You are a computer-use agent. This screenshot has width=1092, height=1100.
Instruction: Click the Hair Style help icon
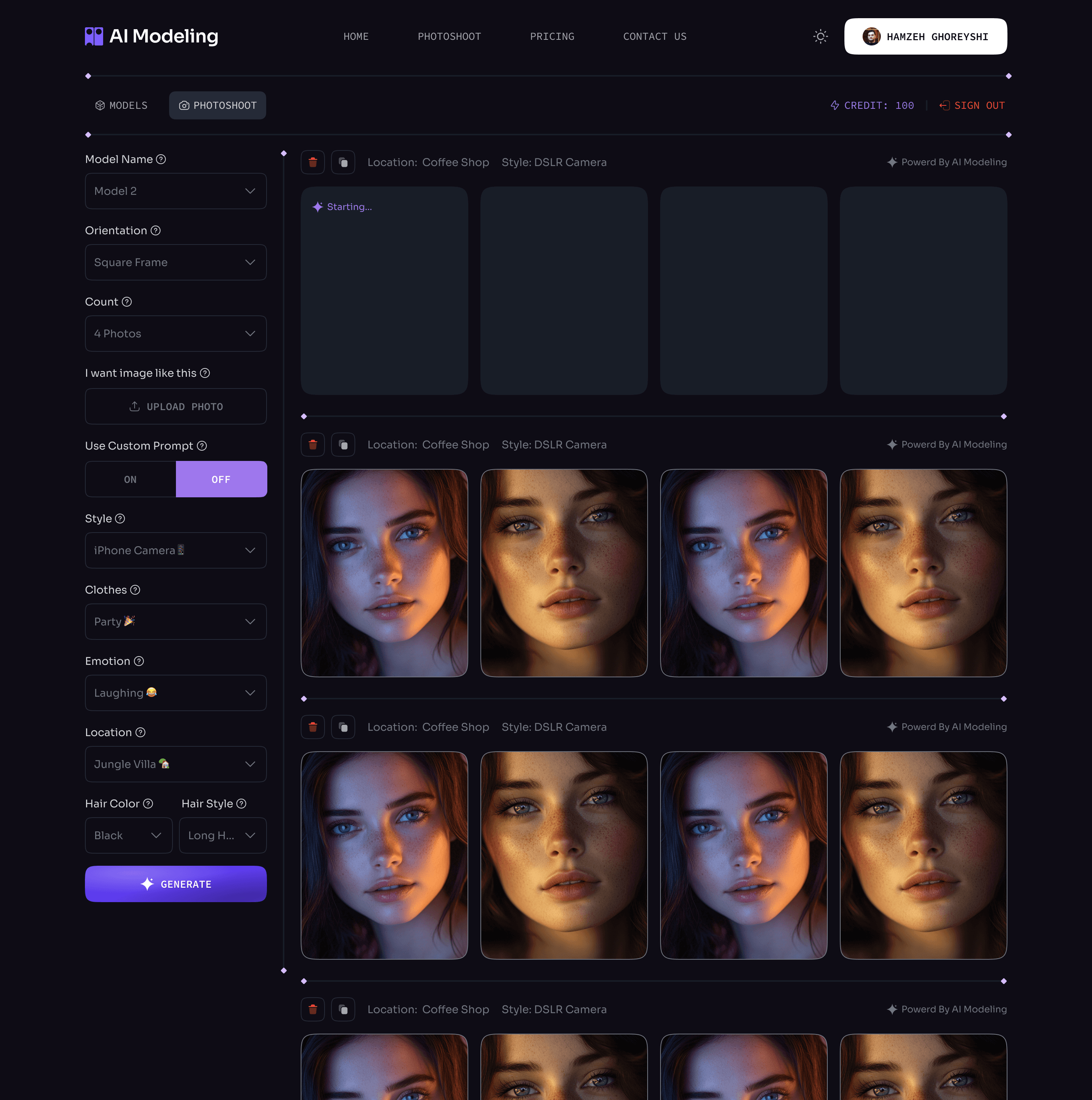[x=242, y=803]
